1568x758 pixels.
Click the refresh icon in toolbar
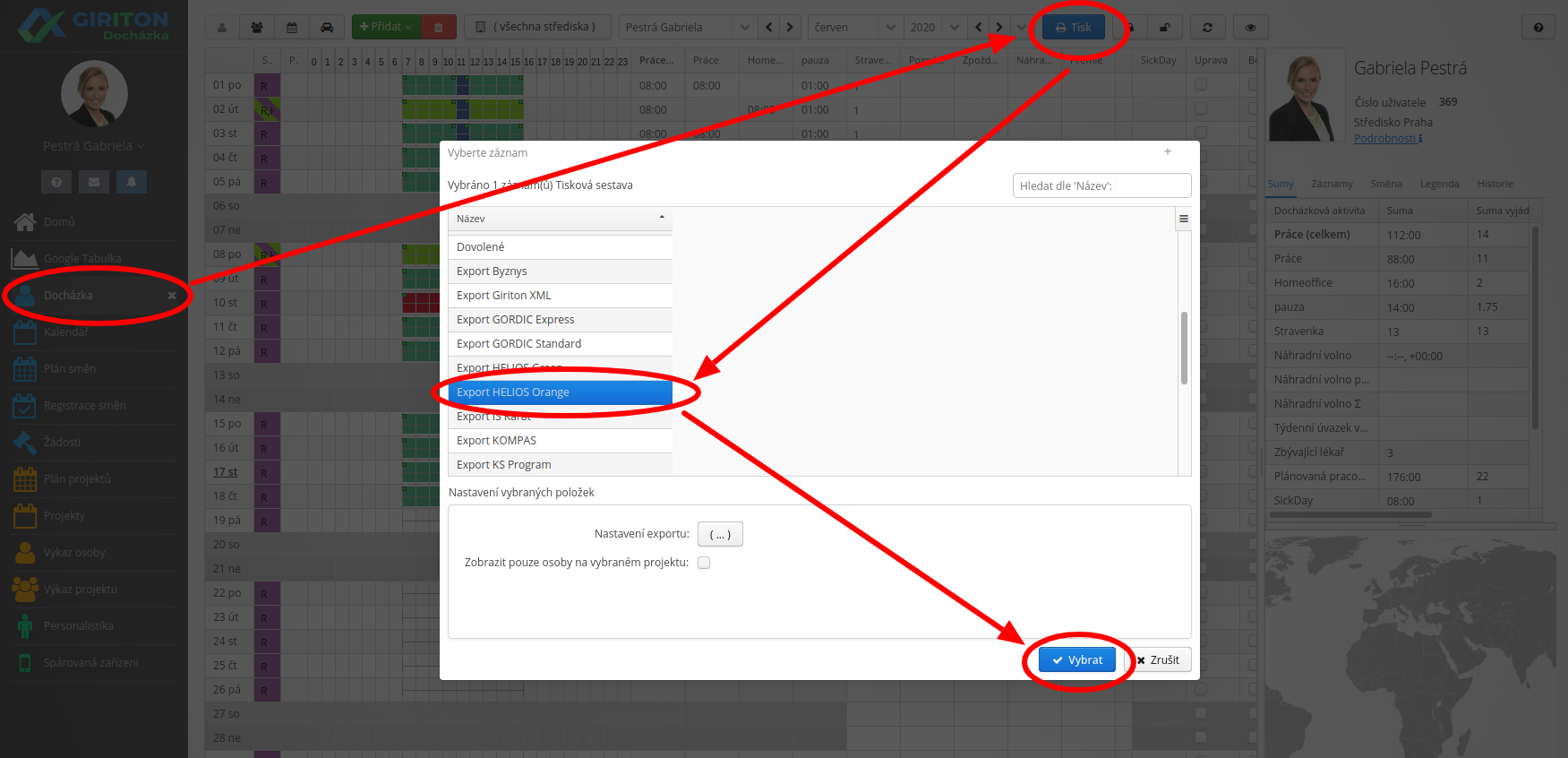click(x=1207, y=28)
